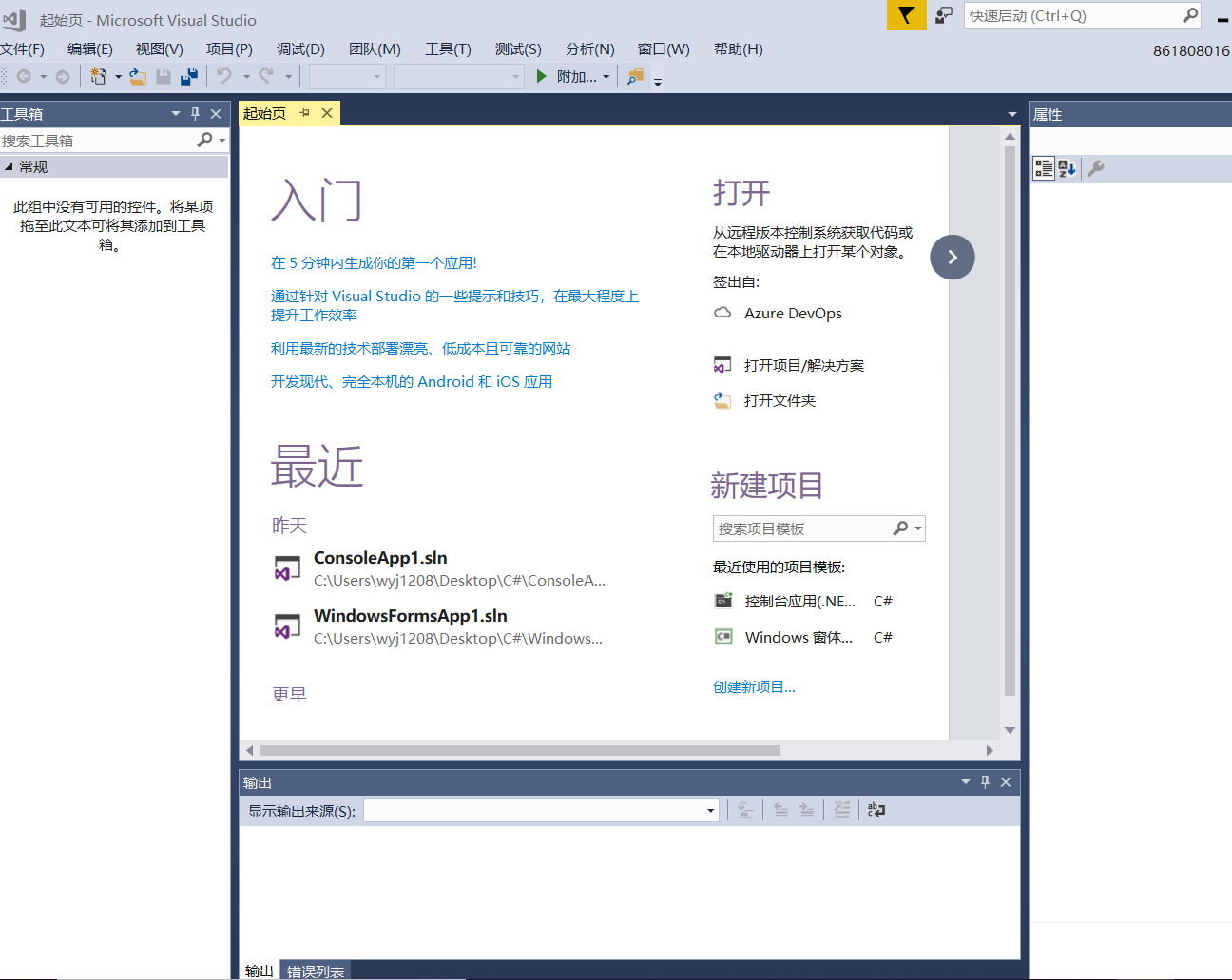Viewport: 1232px width, 980px height.
Task: Open the project template search dropdown arrow
Action: point(918,528)
